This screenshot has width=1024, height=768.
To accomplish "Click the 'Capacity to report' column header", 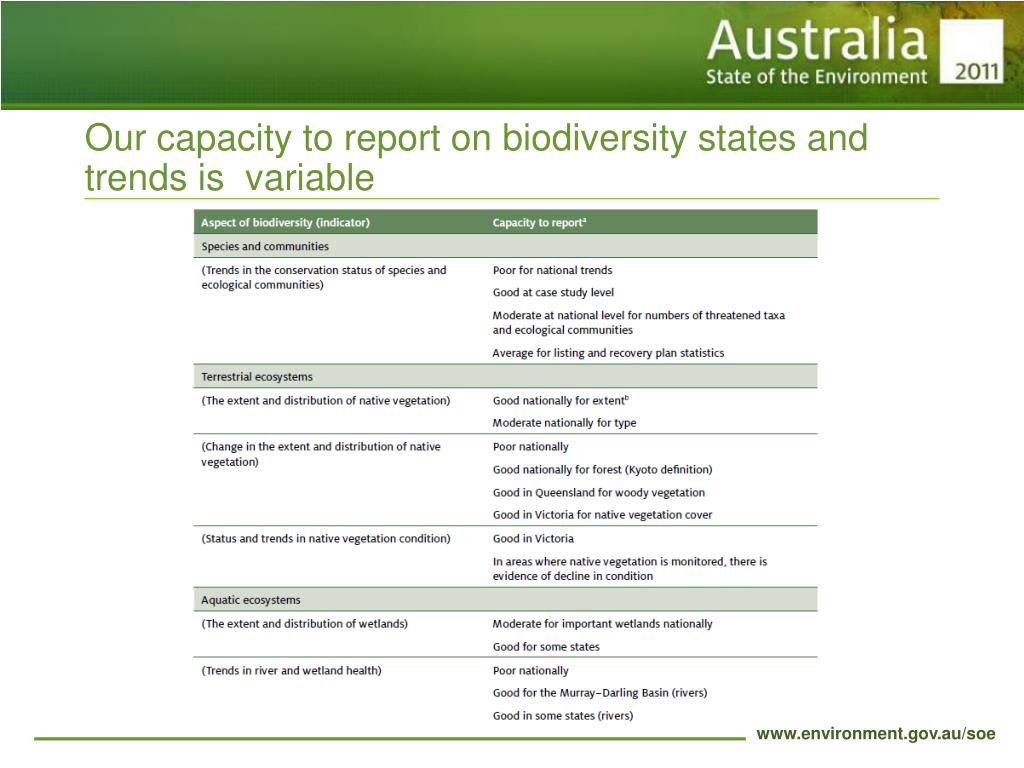I will click(539, 223).
